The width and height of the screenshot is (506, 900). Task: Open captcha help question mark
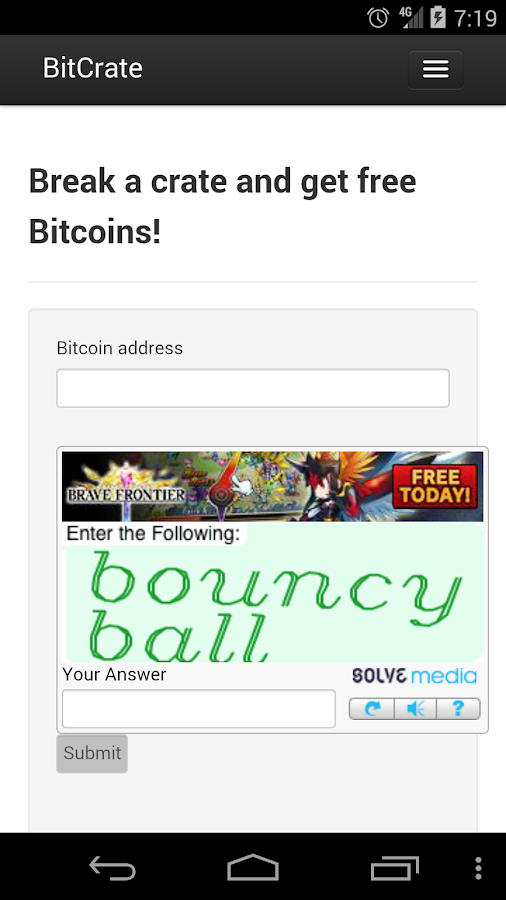[x=458, y=709]
